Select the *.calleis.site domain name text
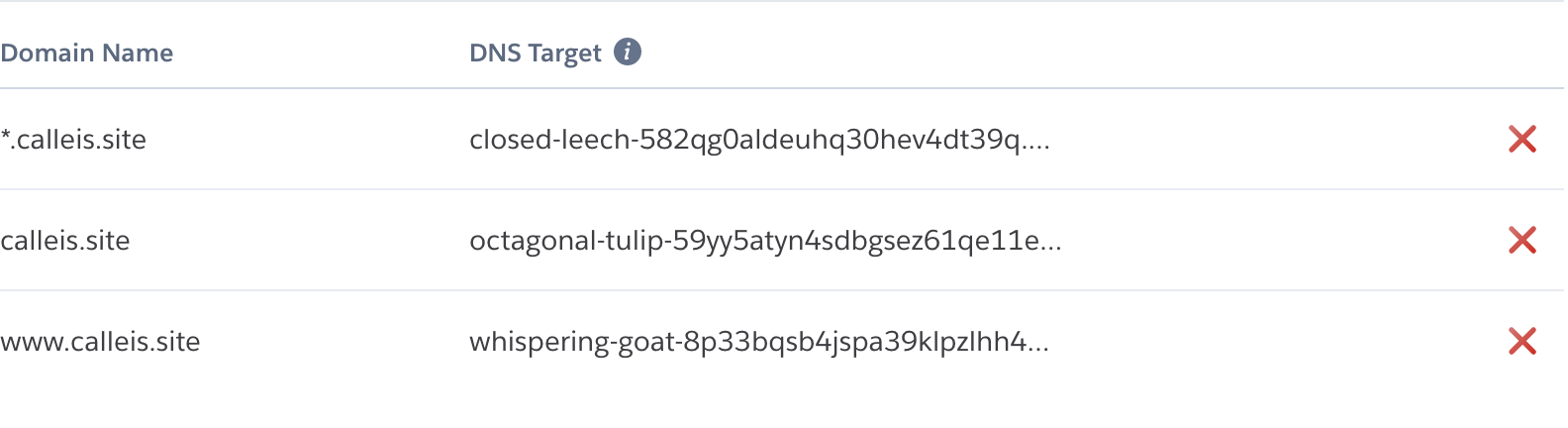 click(x=74, y=140)
